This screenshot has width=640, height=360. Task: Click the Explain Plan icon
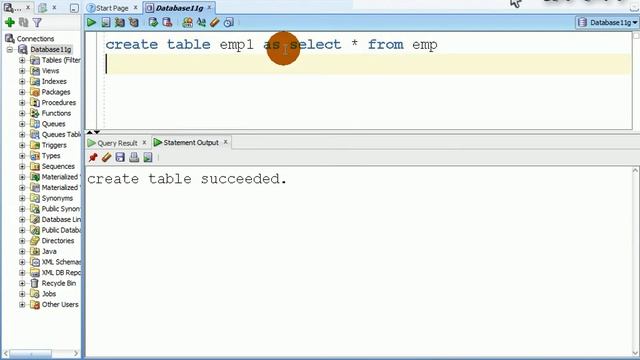click(x=133, y=22)
